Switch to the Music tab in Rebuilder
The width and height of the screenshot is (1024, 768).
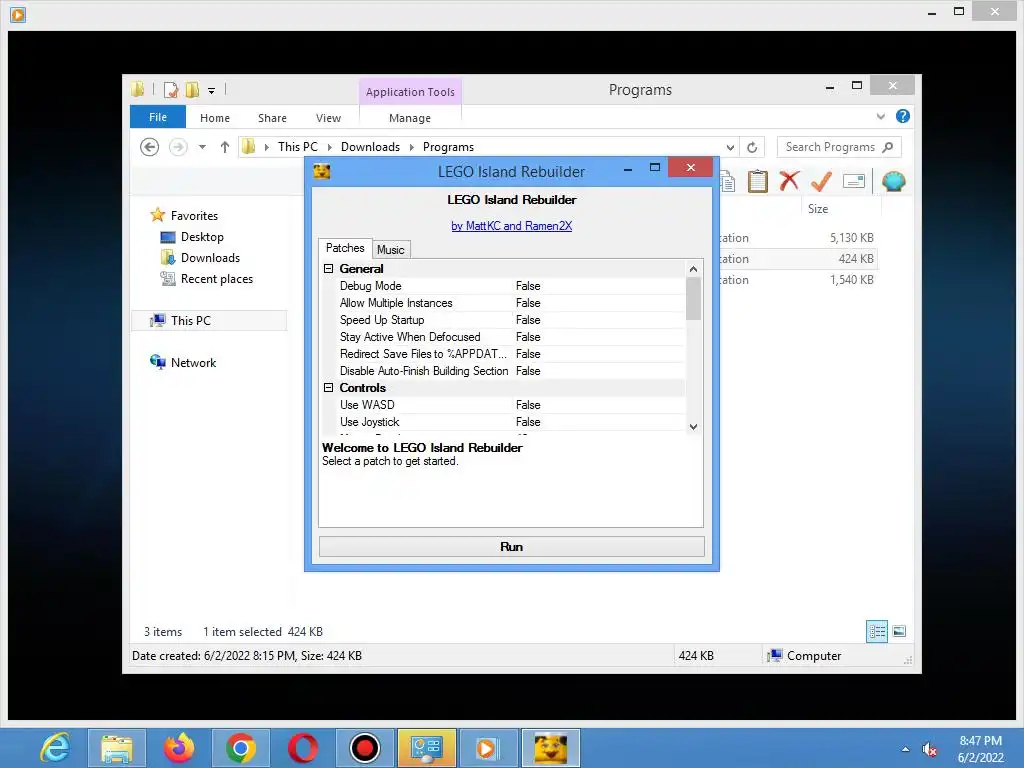click(391, 249)
